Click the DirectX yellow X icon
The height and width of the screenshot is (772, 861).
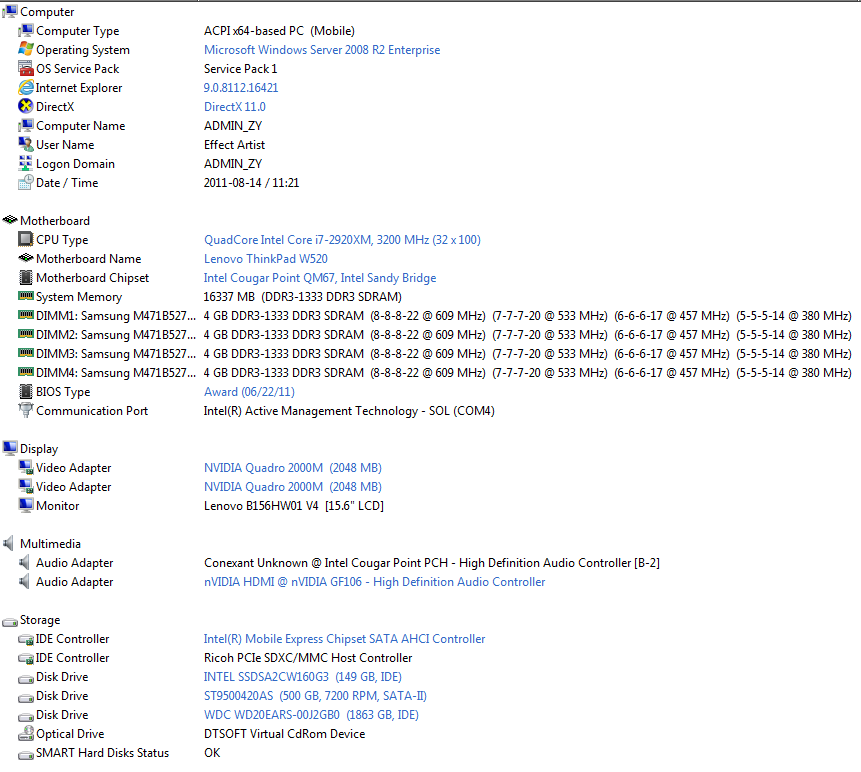26,106
